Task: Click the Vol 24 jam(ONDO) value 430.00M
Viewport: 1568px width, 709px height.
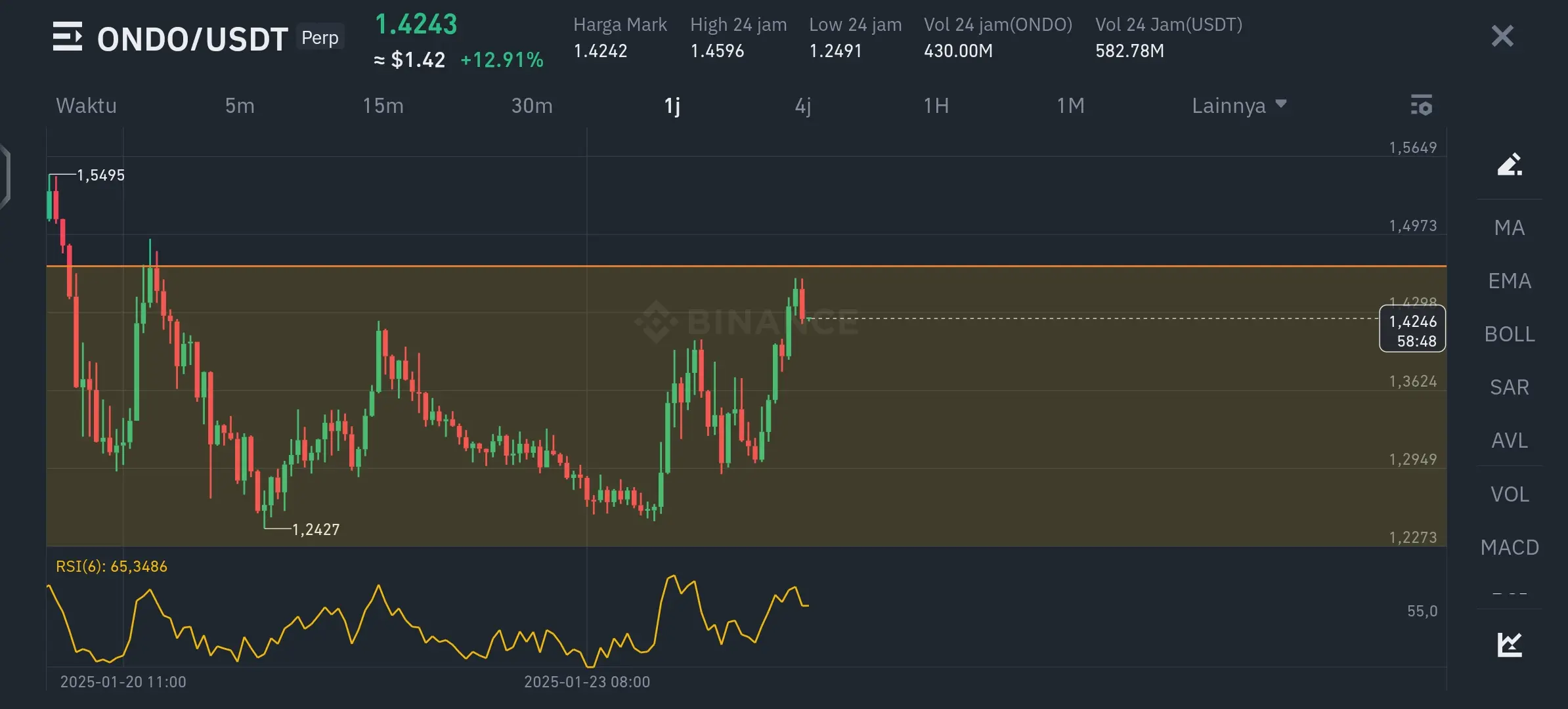Action: point(958,51)
